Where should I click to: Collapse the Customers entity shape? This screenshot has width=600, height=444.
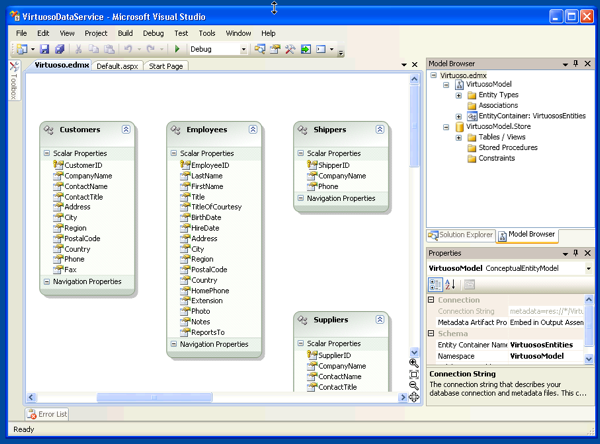tap(126, 129)
